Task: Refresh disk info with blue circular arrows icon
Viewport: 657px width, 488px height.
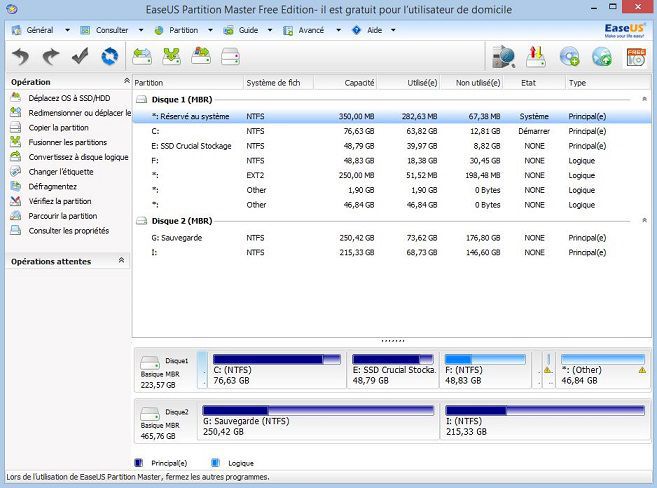Action: pos(110,56)
